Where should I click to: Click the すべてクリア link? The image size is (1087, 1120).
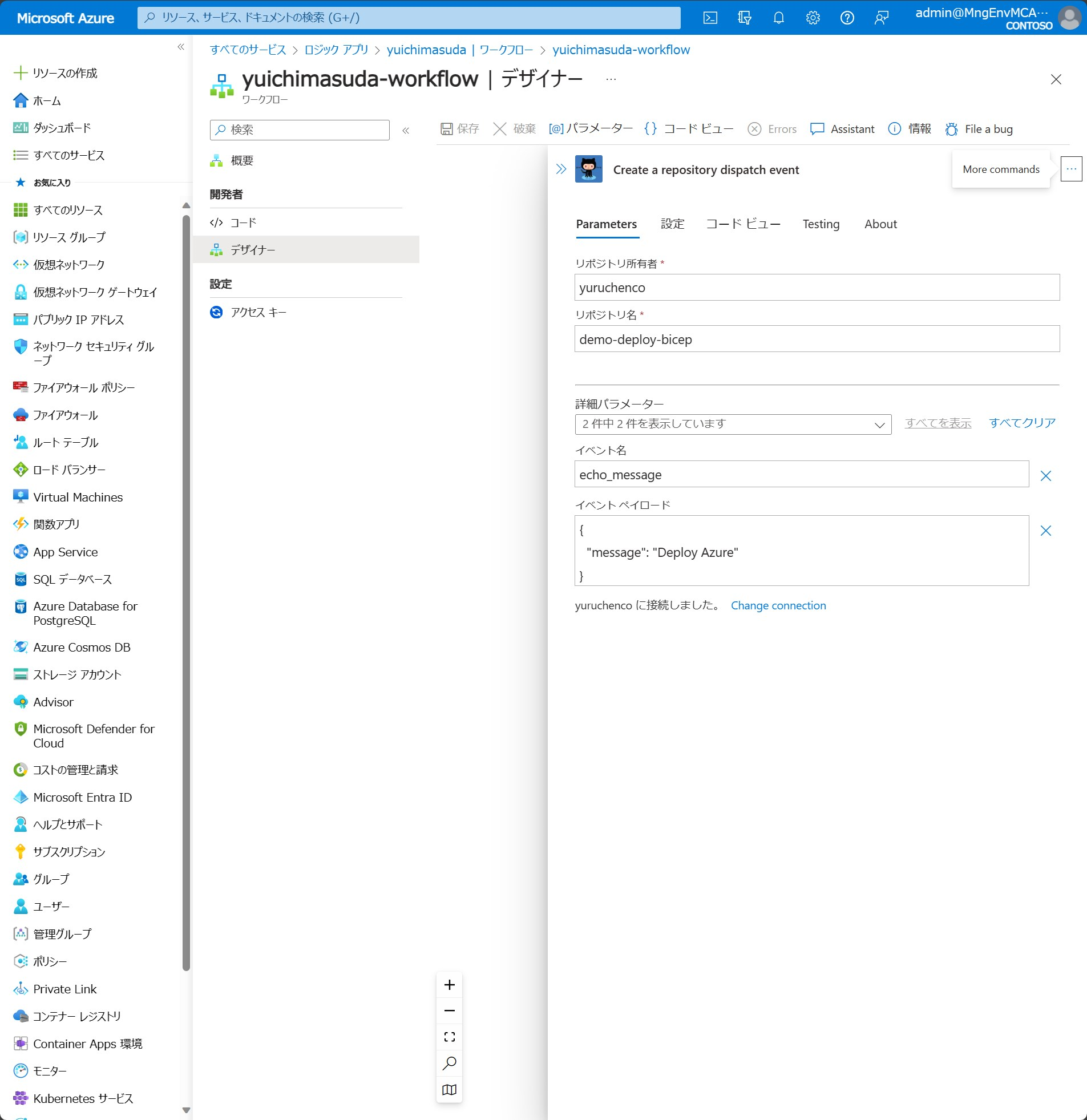tap(1022, 423)
